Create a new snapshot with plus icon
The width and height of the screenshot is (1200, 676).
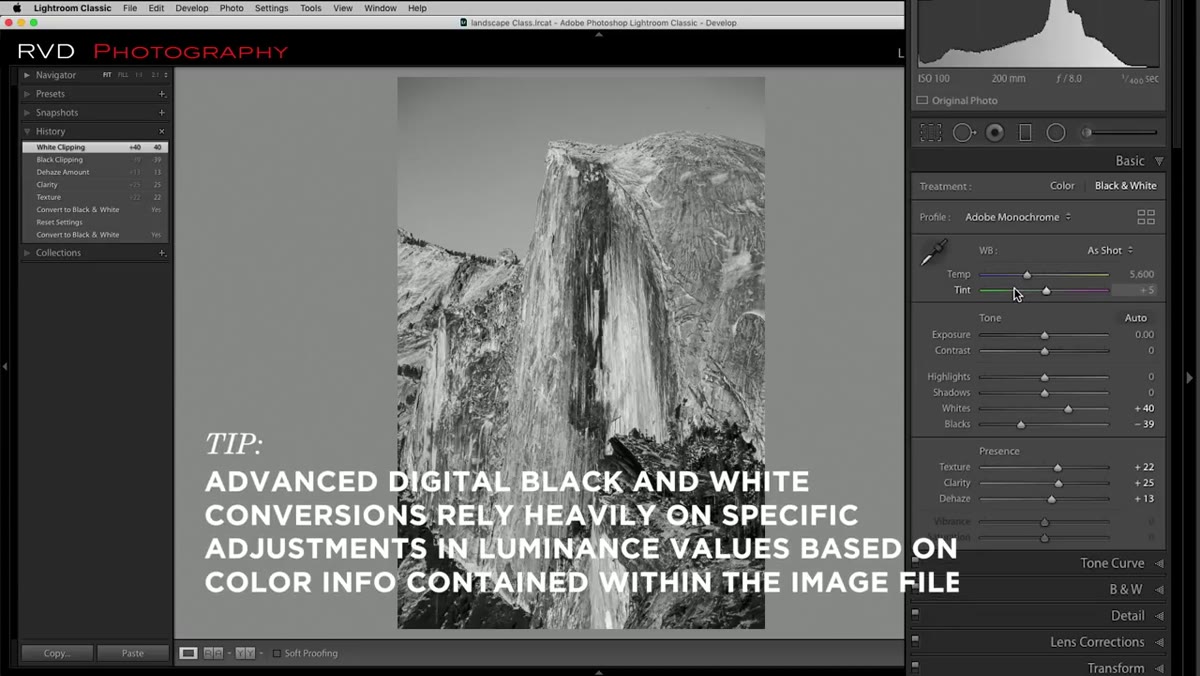click(x=162, y=113)
